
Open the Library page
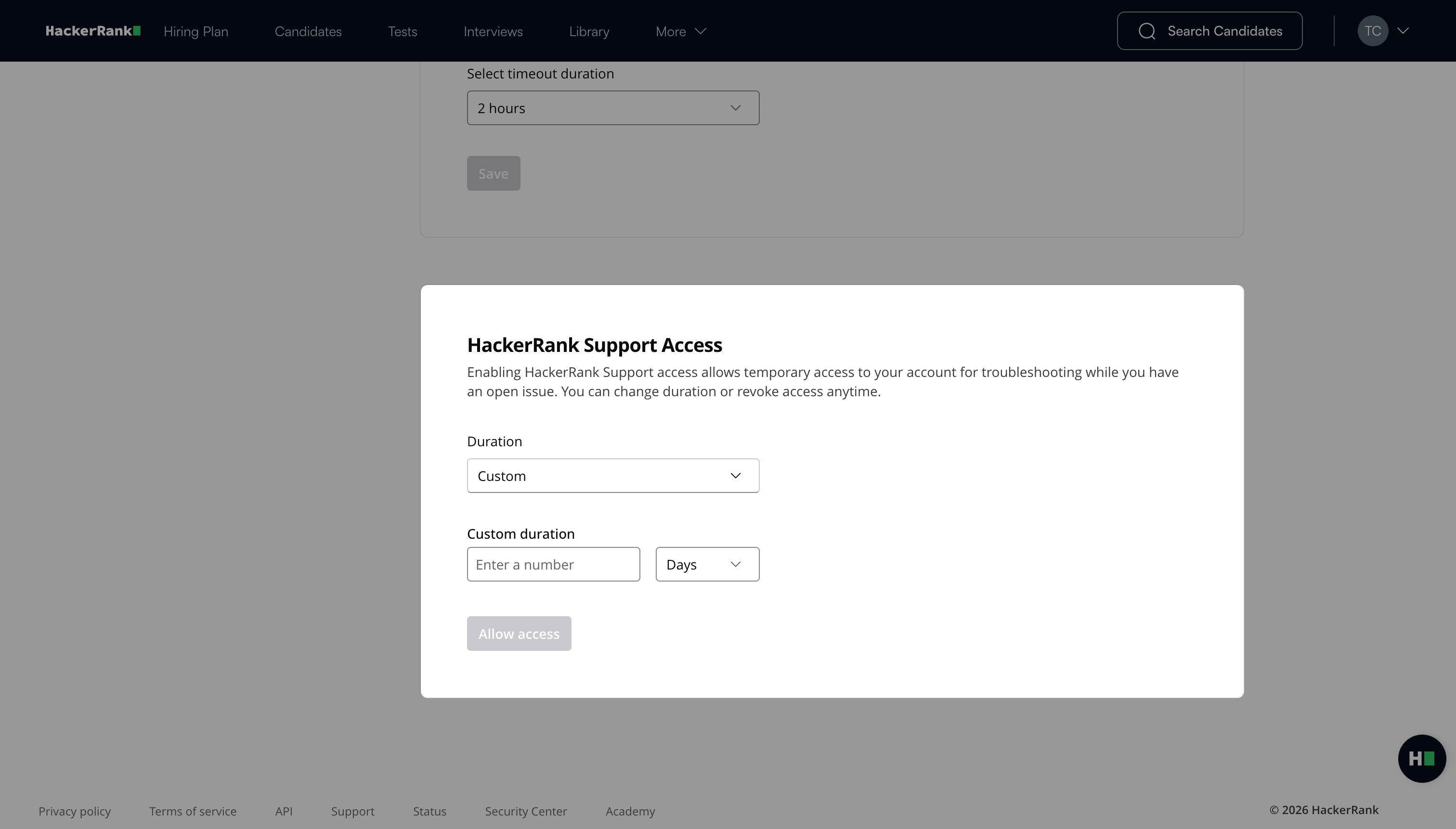coord(589,31)
